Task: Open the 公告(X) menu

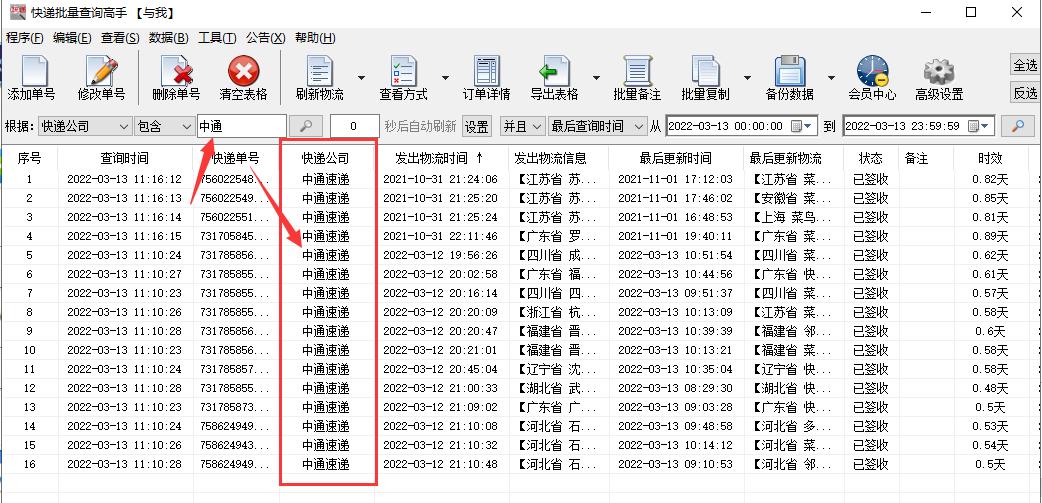Action: [x=265, y=38]
